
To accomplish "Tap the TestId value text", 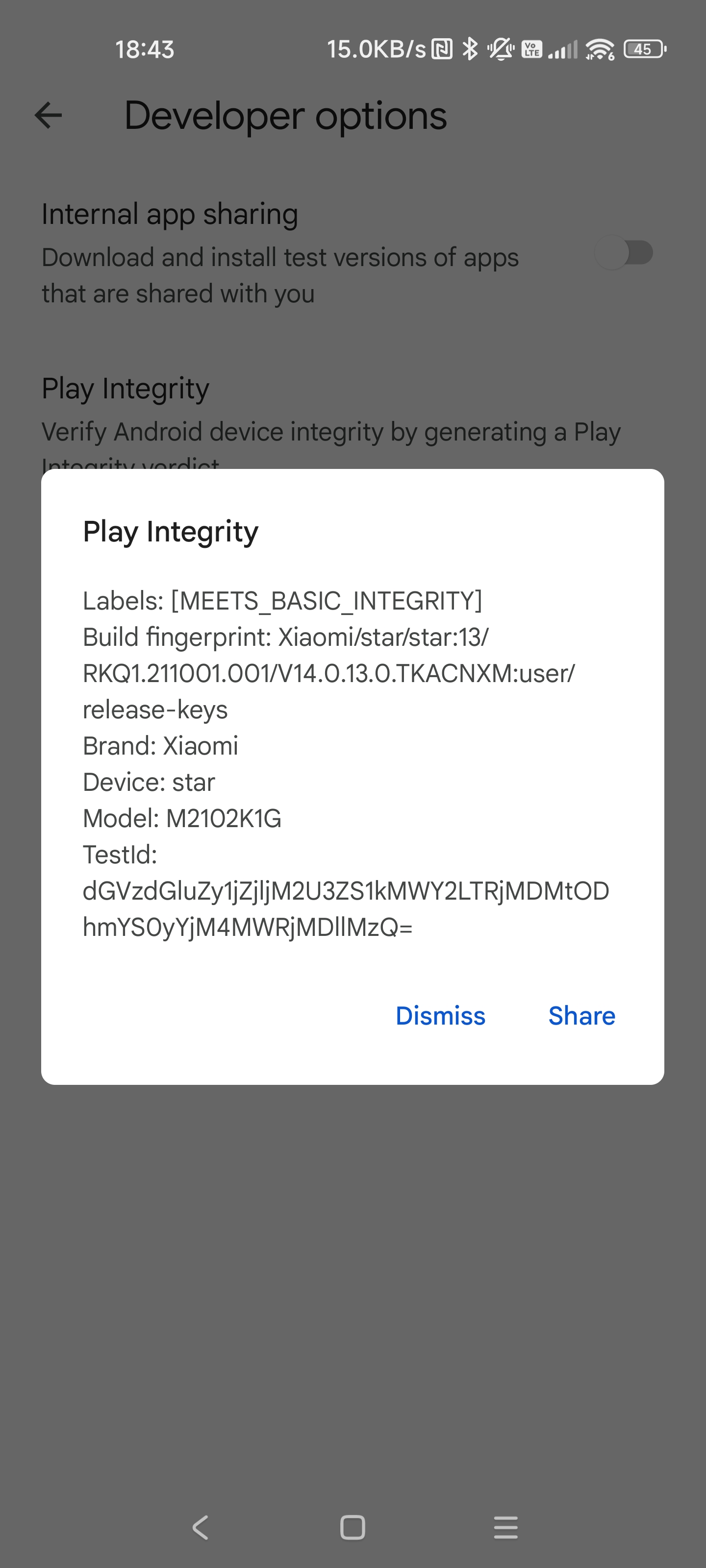I will point(346,909).
